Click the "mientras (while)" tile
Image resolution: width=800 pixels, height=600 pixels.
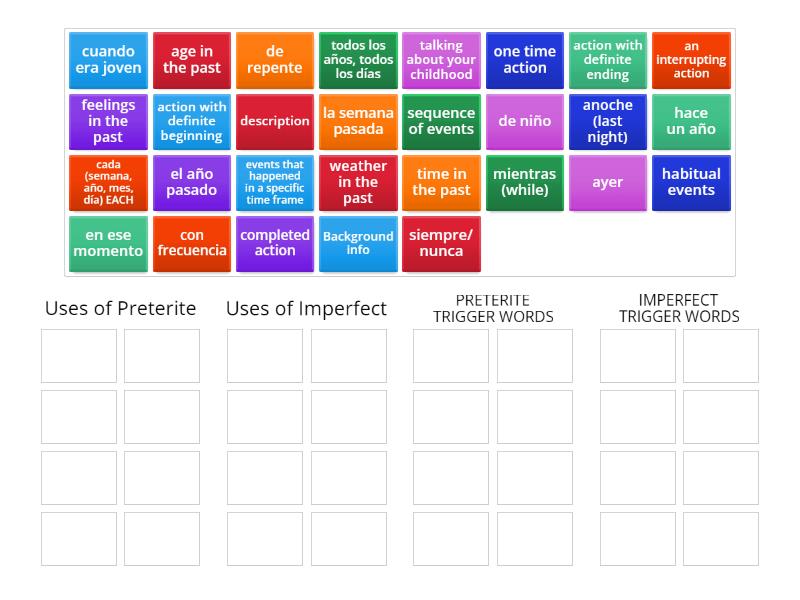pyautogui.click(x=524, y=182)
